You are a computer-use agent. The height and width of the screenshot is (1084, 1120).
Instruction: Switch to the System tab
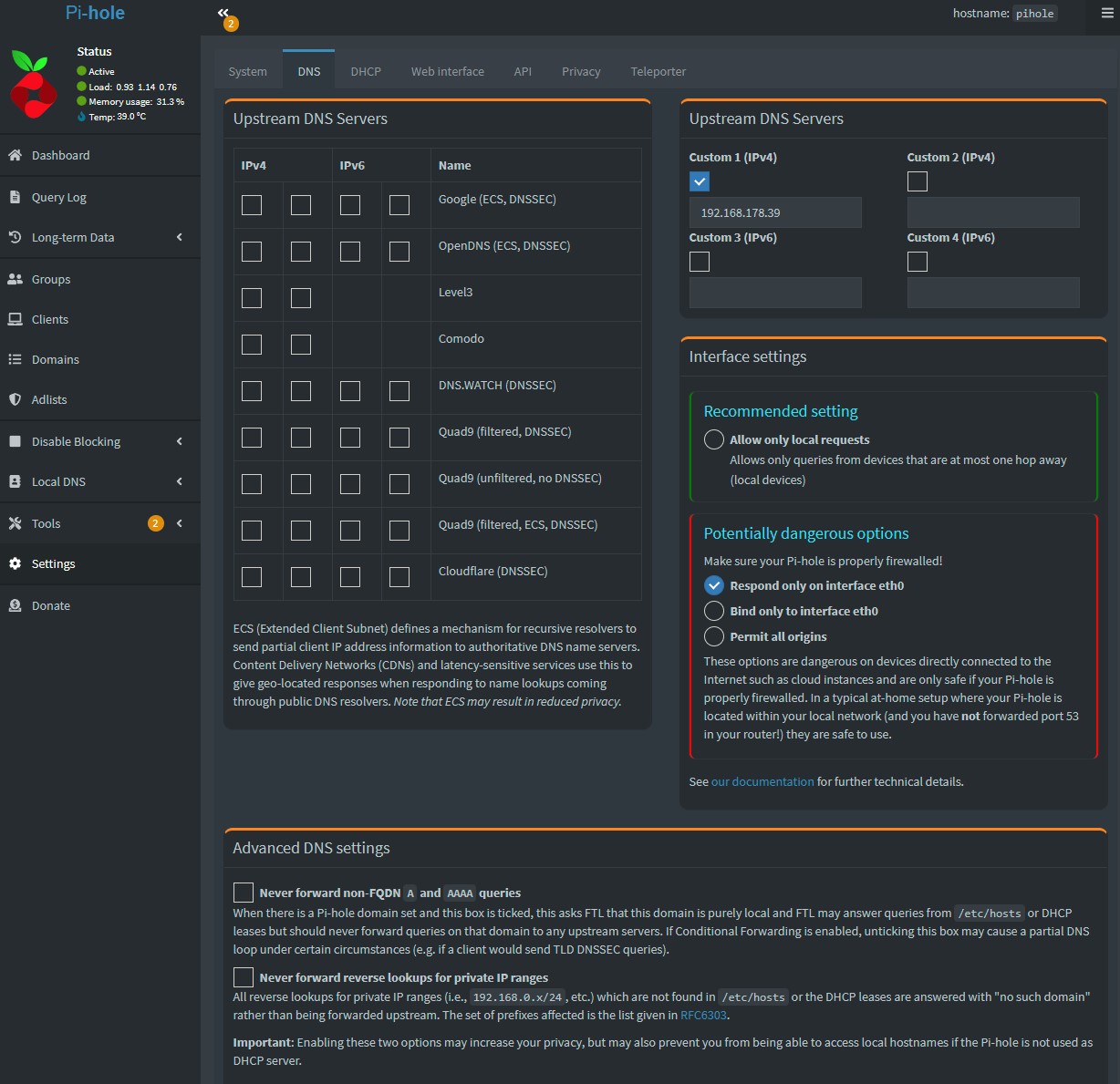(x=248, y=71)
